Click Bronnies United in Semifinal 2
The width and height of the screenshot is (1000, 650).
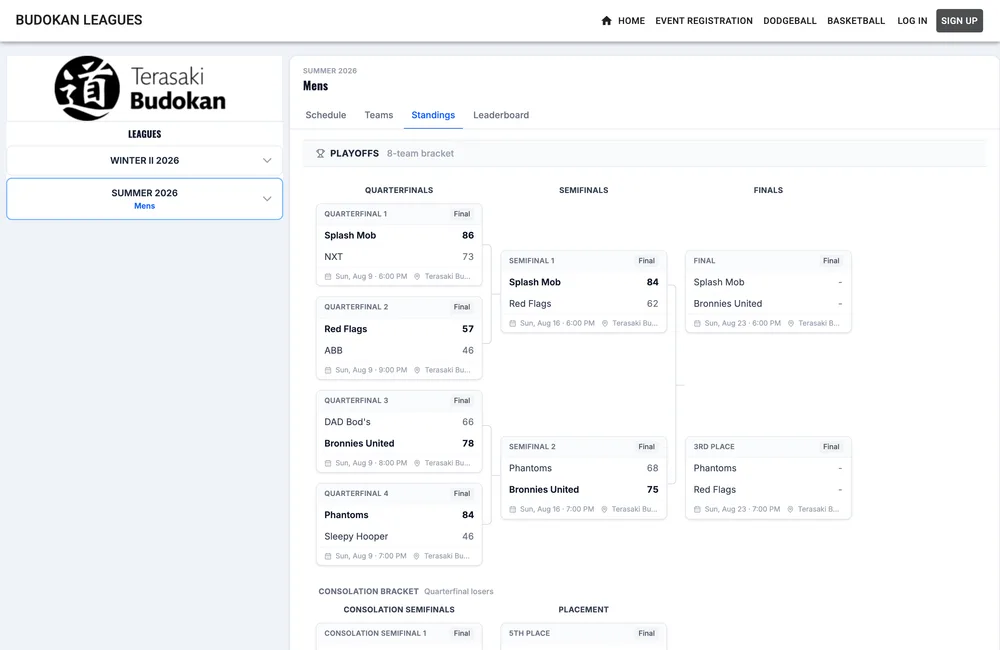pyautogui.click(x=544, y=491)
